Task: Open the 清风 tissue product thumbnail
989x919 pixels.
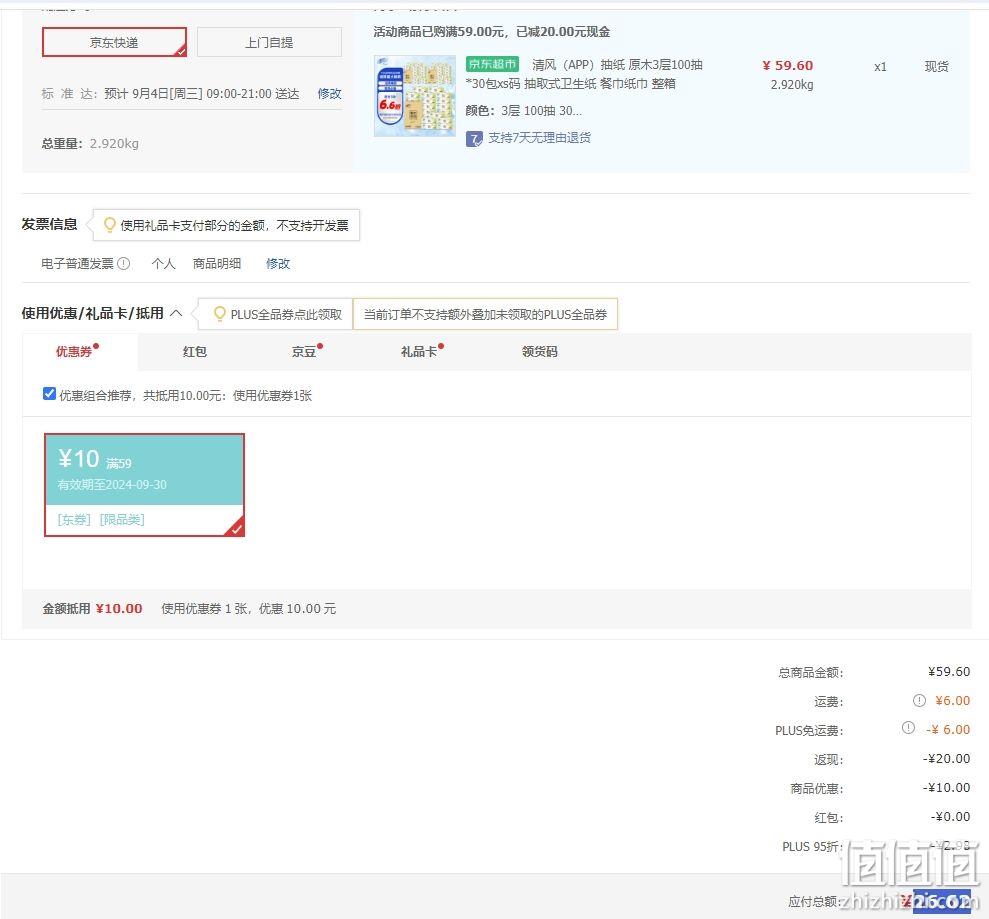Action: [x=414, y=96]
